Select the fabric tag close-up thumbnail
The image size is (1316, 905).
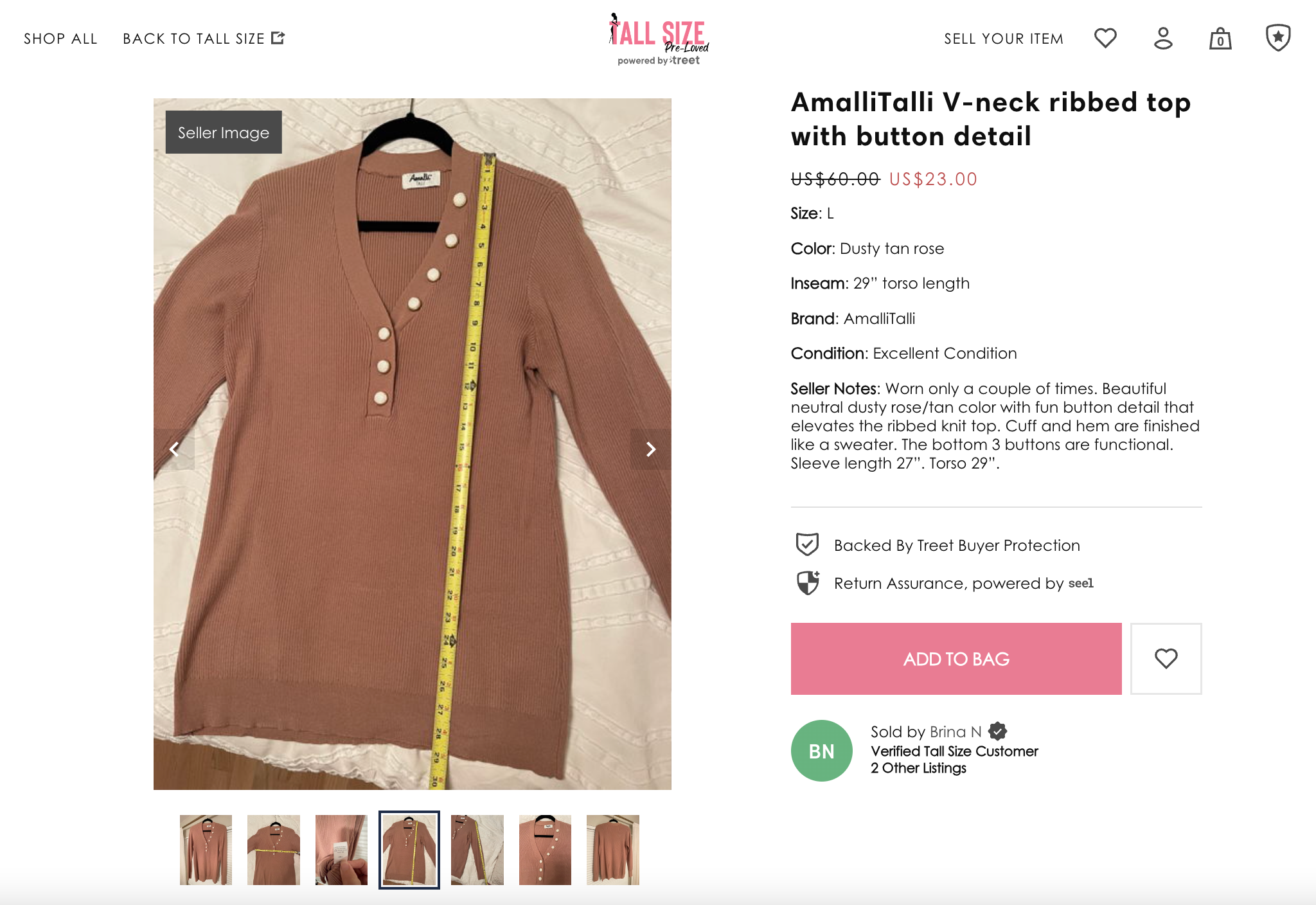click(x=341, y=850)
